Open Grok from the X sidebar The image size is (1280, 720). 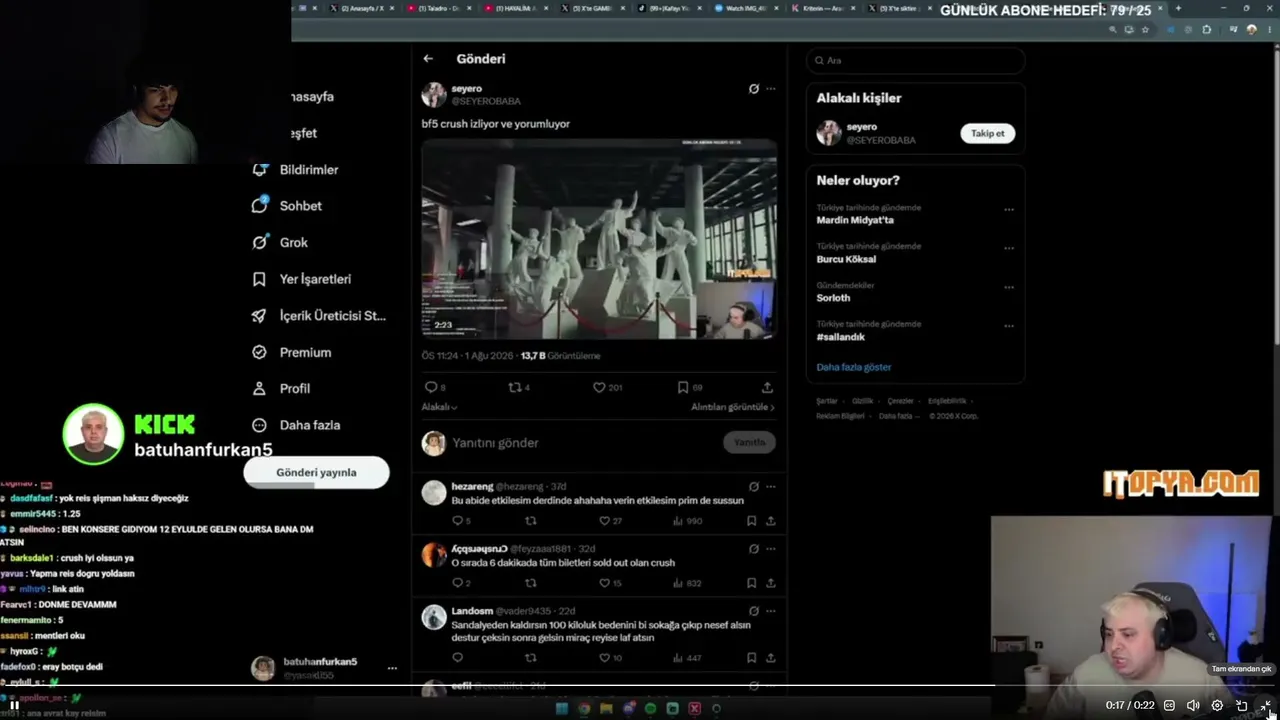(280, 242)
